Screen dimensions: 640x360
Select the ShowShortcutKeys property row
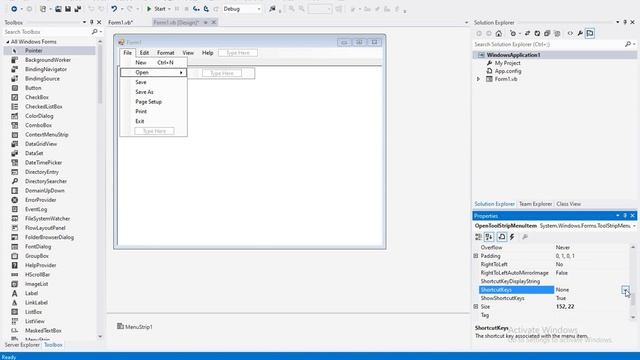click(554, 298)
